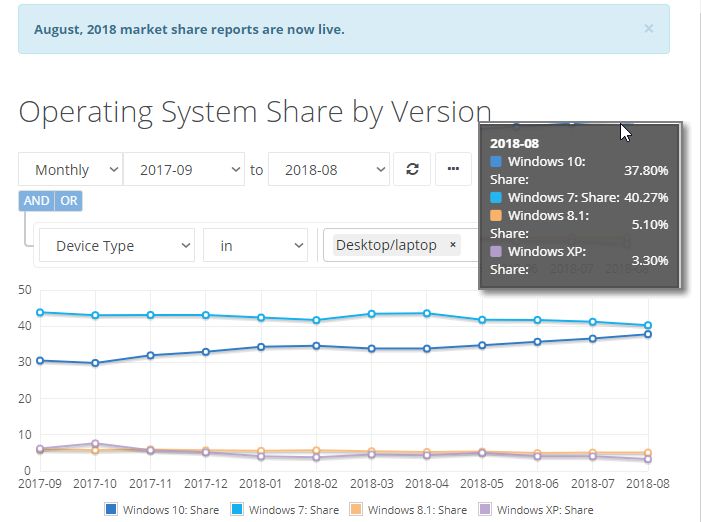Click the Windows 10 data point at 2017-10
Viewport: 701px width, 522px height.
pyautogui.click(x=95, y=363)
